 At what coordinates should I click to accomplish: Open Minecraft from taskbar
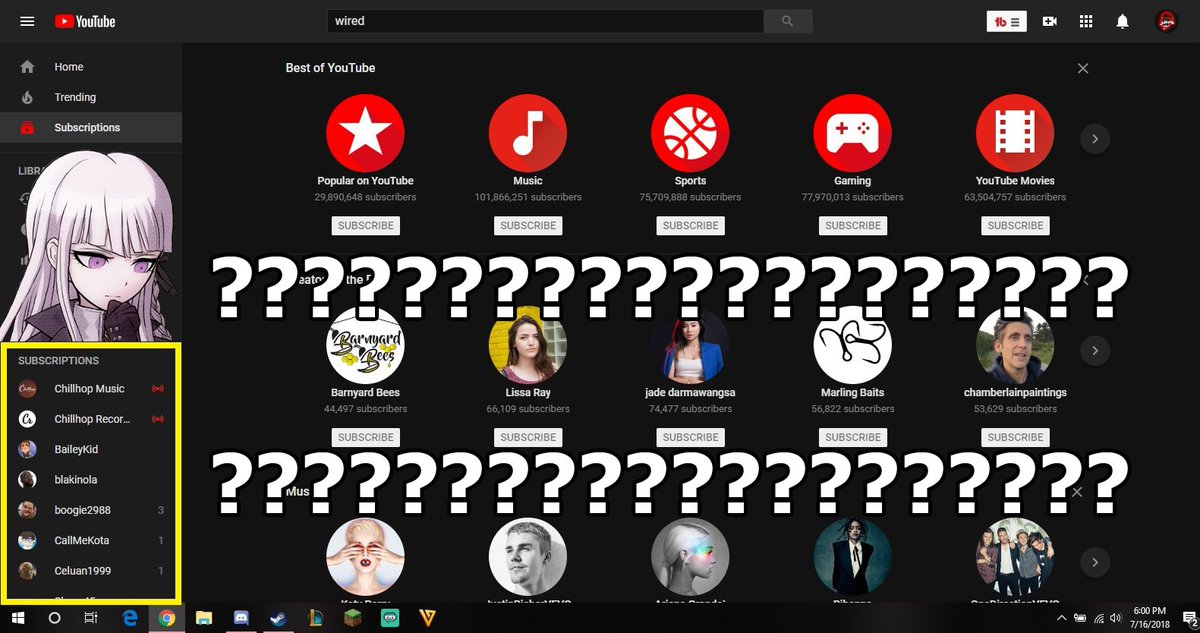pos(352,618)
